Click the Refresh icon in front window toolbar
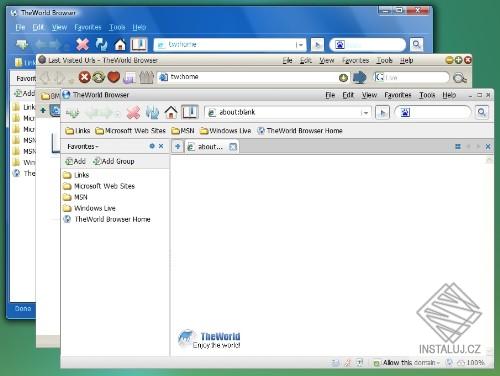500x376 pixels. tap(152, 112)
